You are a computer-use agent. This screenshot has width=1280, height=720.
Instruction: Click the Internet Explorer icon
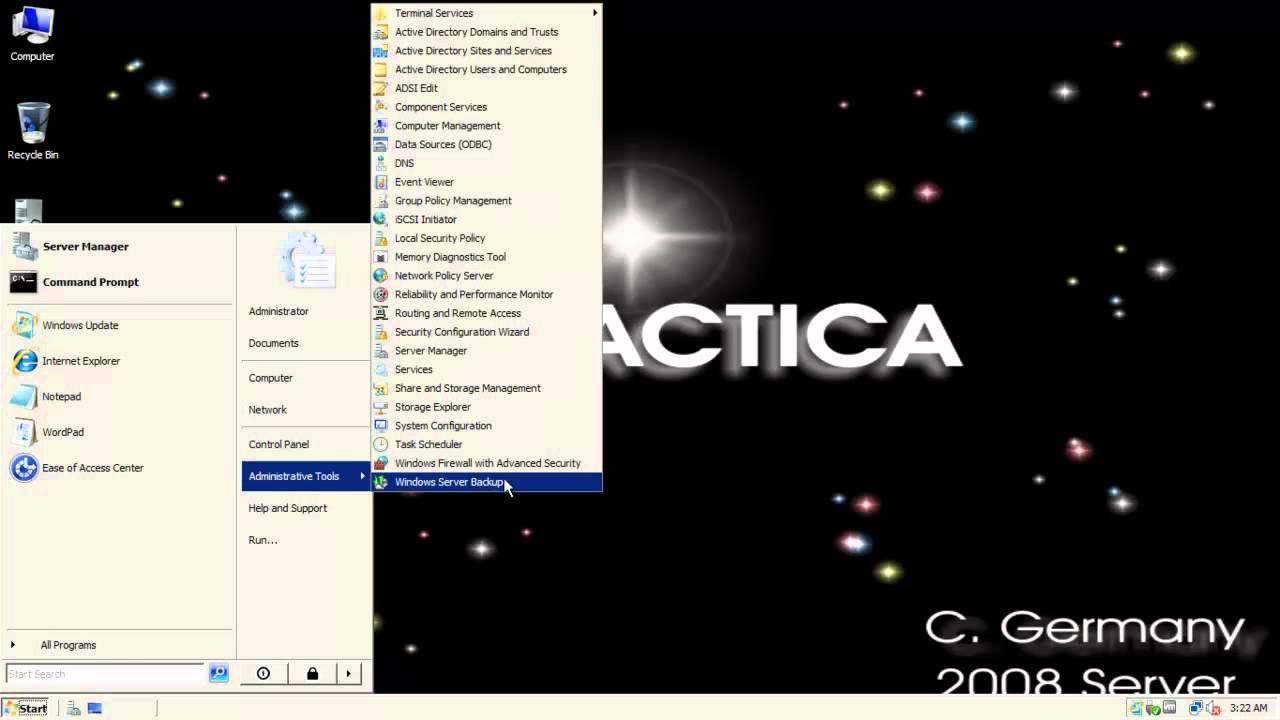(x=24, y=361)
